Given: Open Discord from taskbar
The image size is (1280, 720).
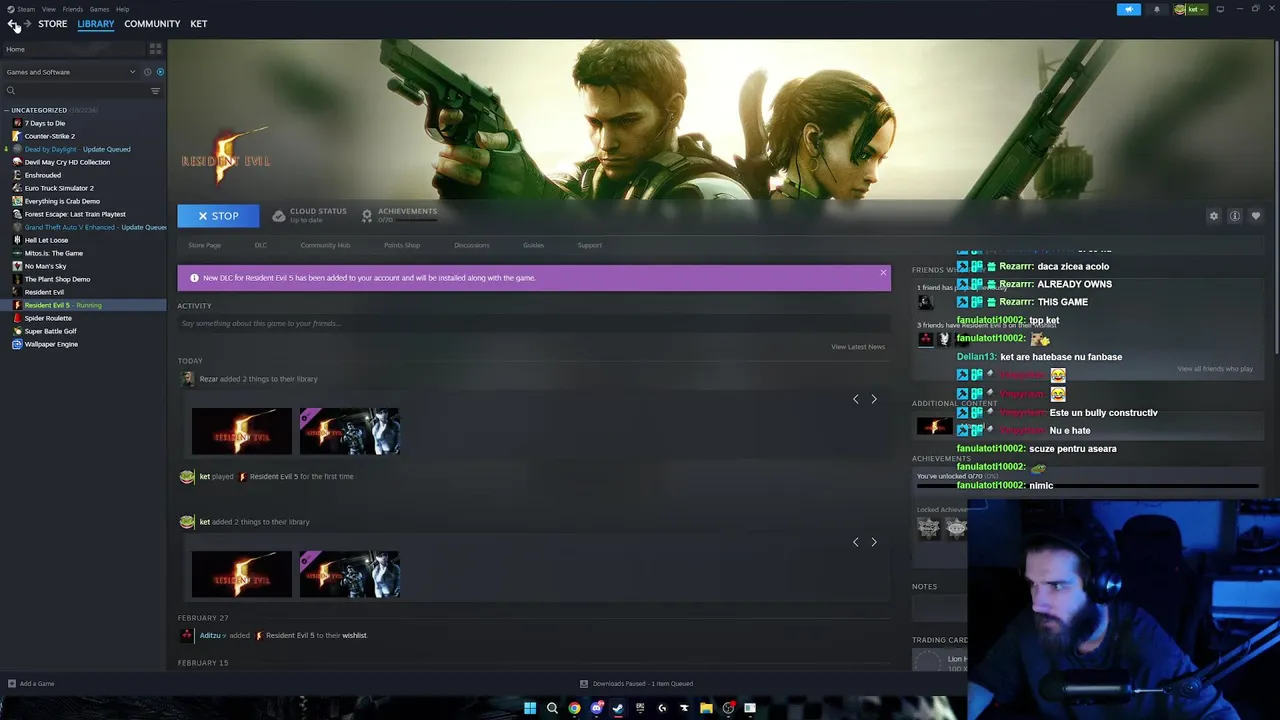Looking at the screenshot, I should [x=596, y=708].
